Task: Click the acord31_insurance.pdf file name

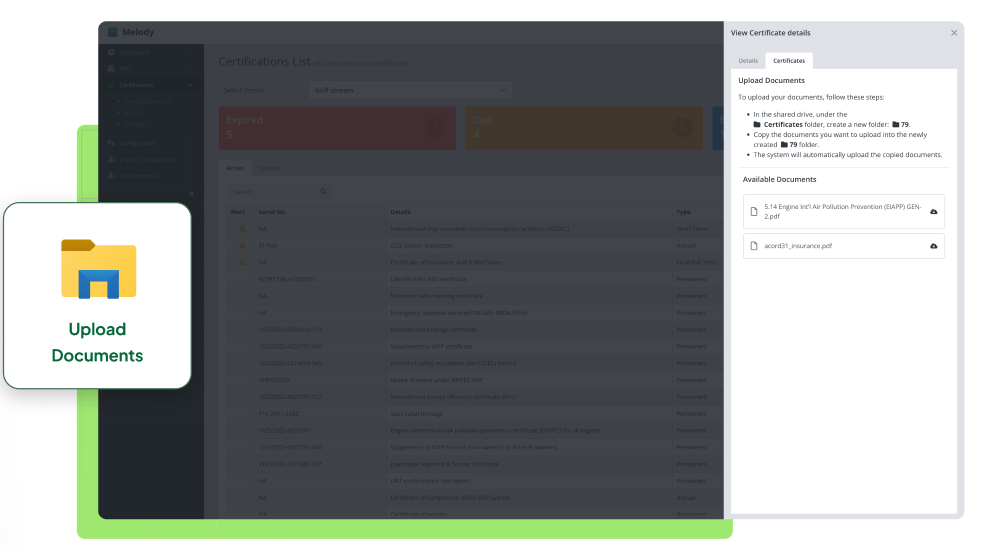Action: (x=798, y=246)
